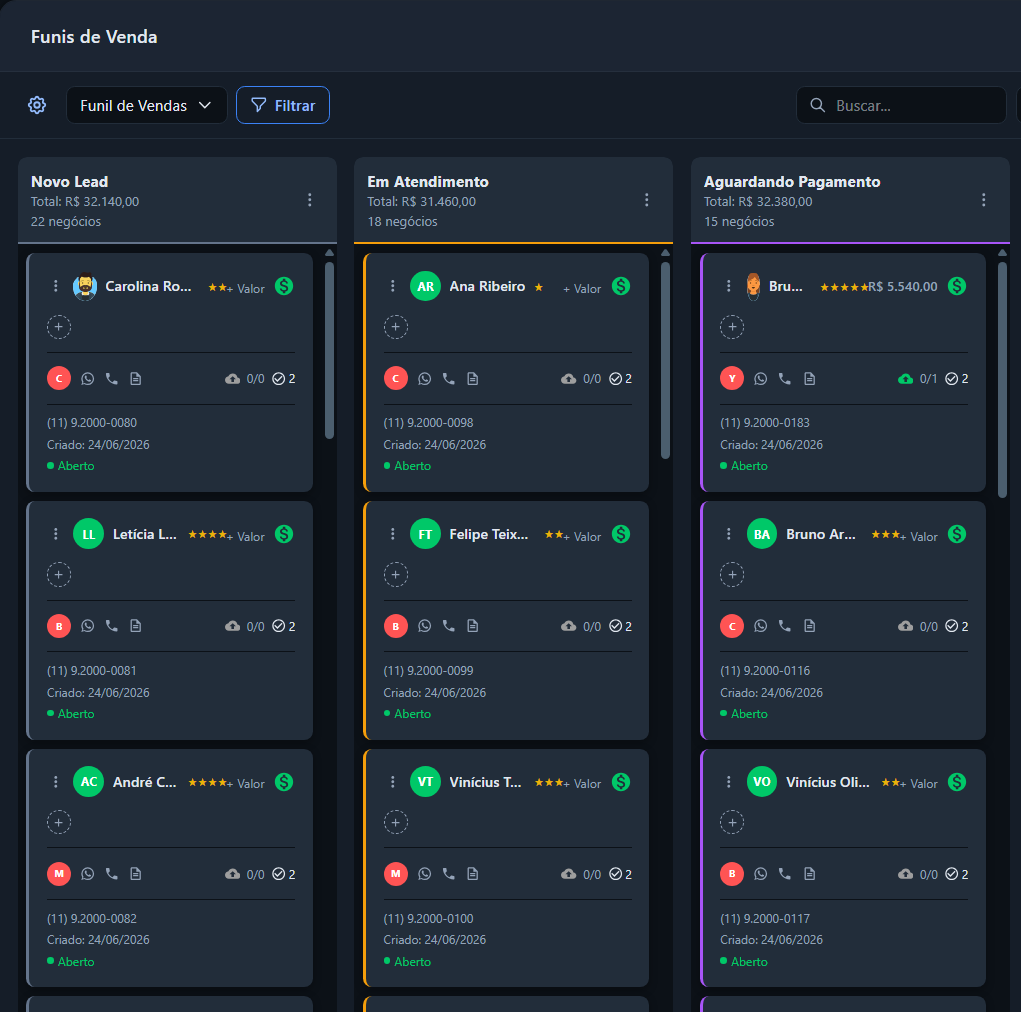Screen dimensions: 1021x1012
Task: Call phone icon on Ana Ribeiro card
Action: (x=449, y=378)
